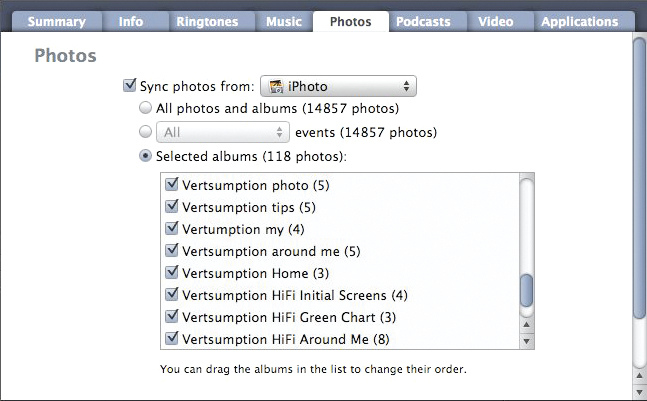The height and width of the screenshot is (401, 647).
Task: Click main pane scroll down arrow
Action: click(639, 391)
